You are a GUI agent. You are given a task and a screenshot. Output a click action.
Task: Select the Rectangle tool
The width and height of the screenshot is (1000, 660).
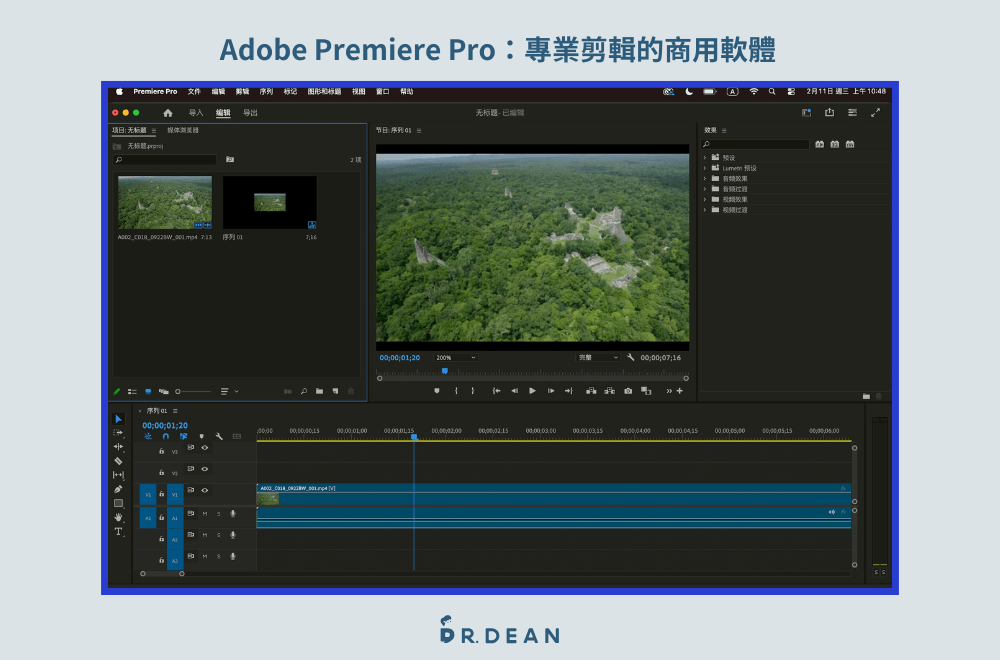coord(118,503)
